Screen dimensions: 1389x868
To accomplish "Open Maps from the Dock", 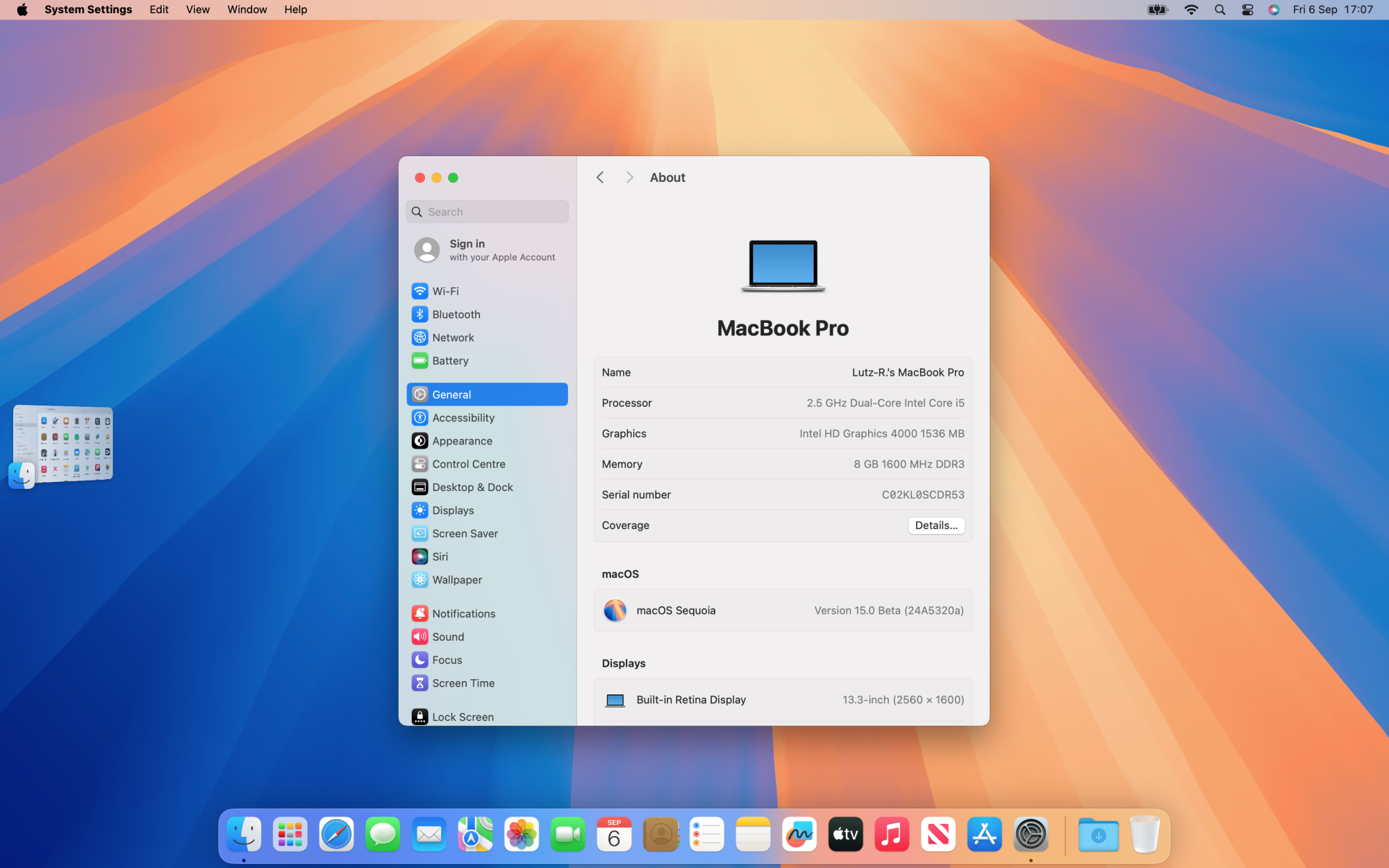I will tap(475, 834).
